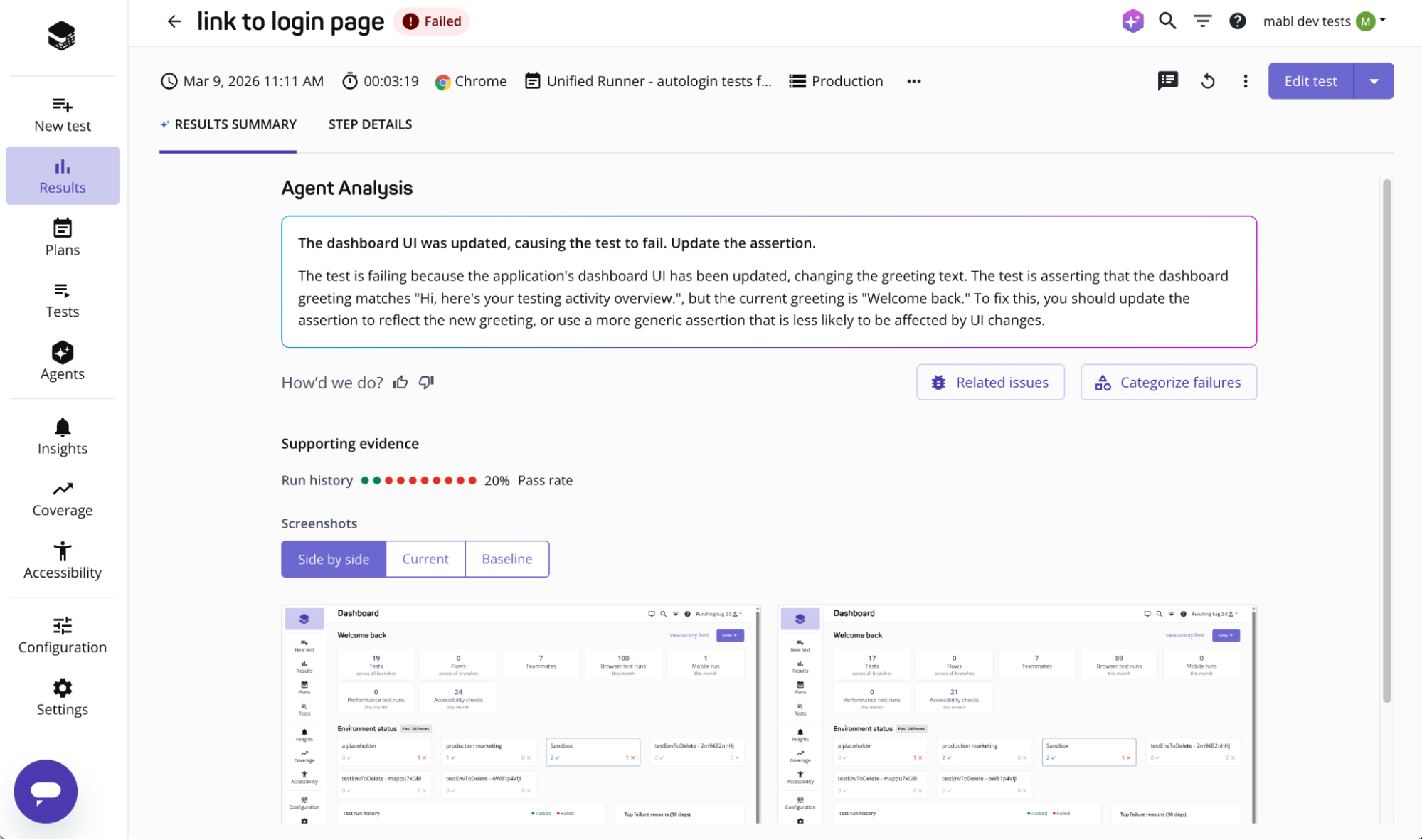Switch to Baseline screenshot view
The image size is (1422, 840).
(x=506, y=559)
